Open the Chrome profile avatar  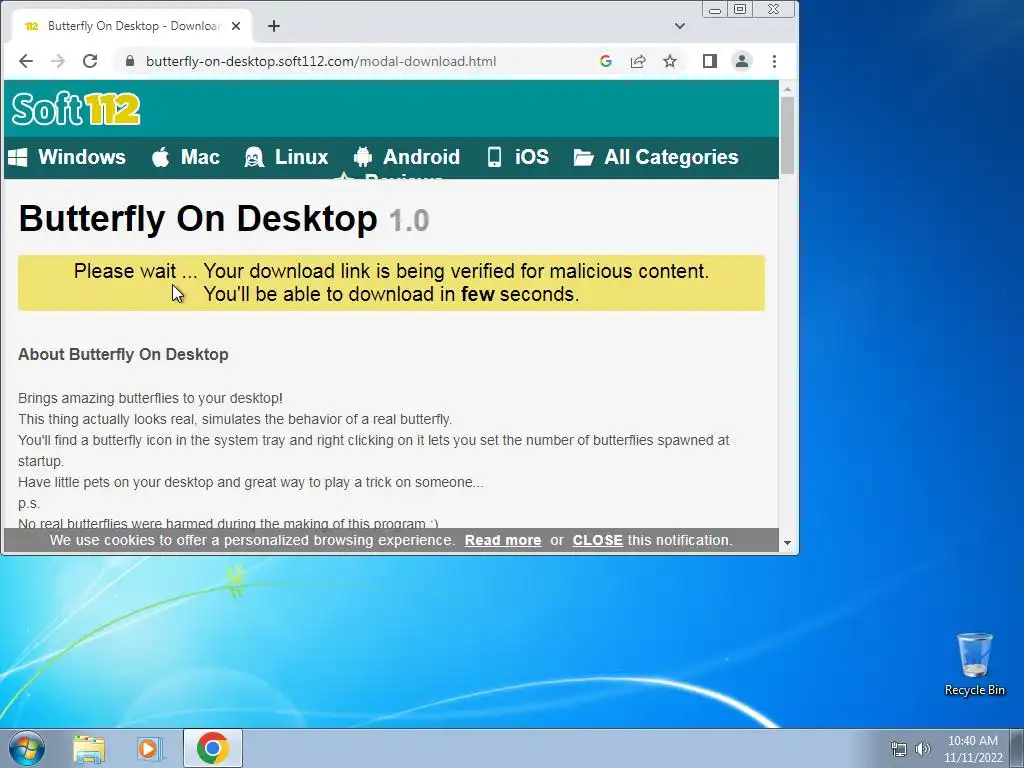click(x=742, y=61)
